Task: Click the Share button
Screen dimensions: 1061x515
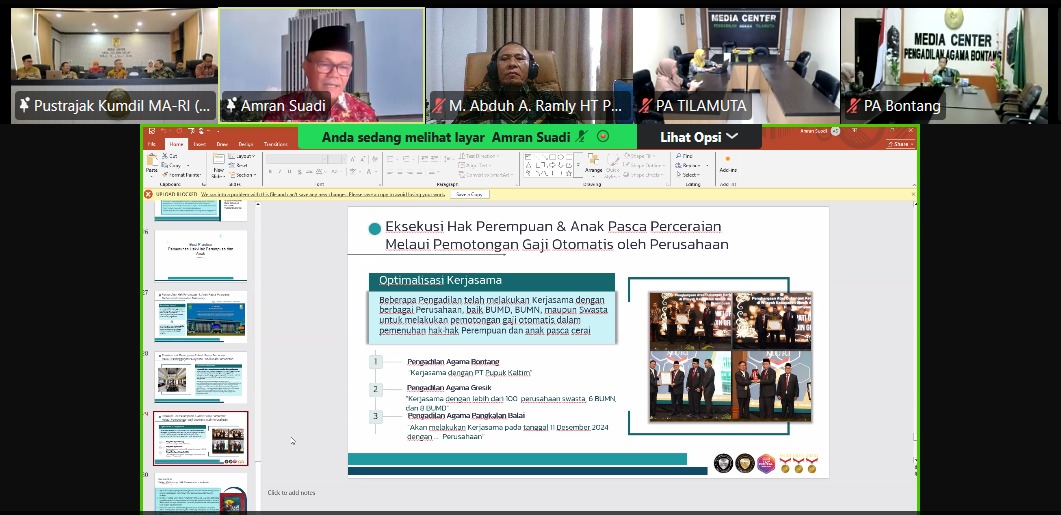Action: pyautogui.click(x=899, y=144)
